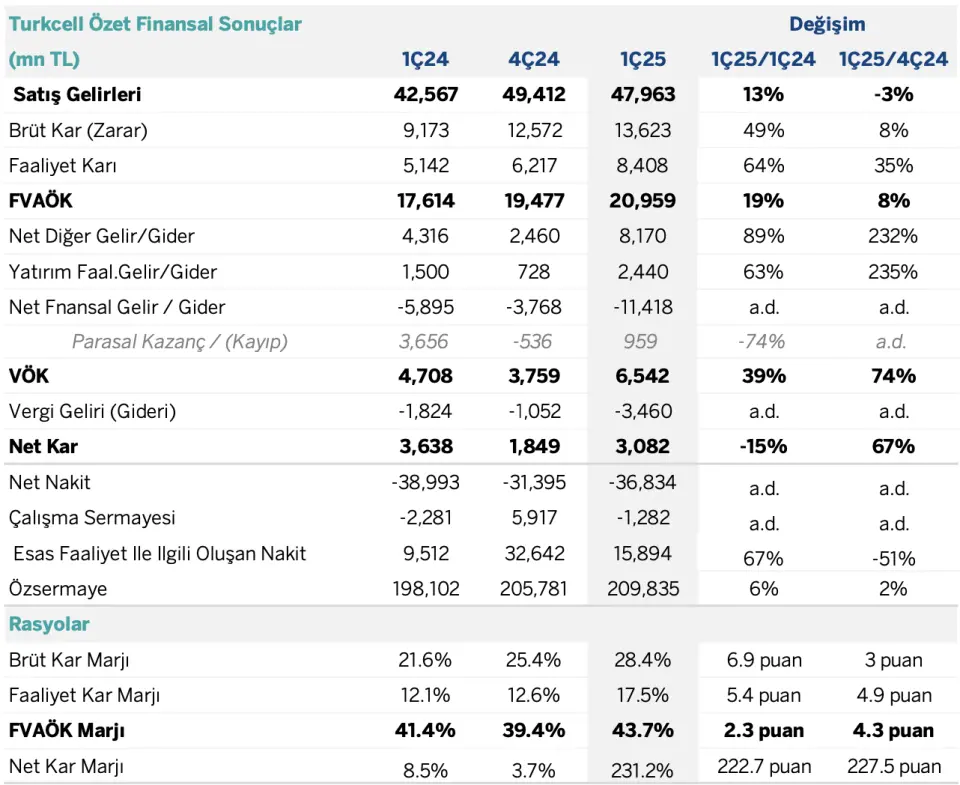Click the Değişim header

coord(827,24)
